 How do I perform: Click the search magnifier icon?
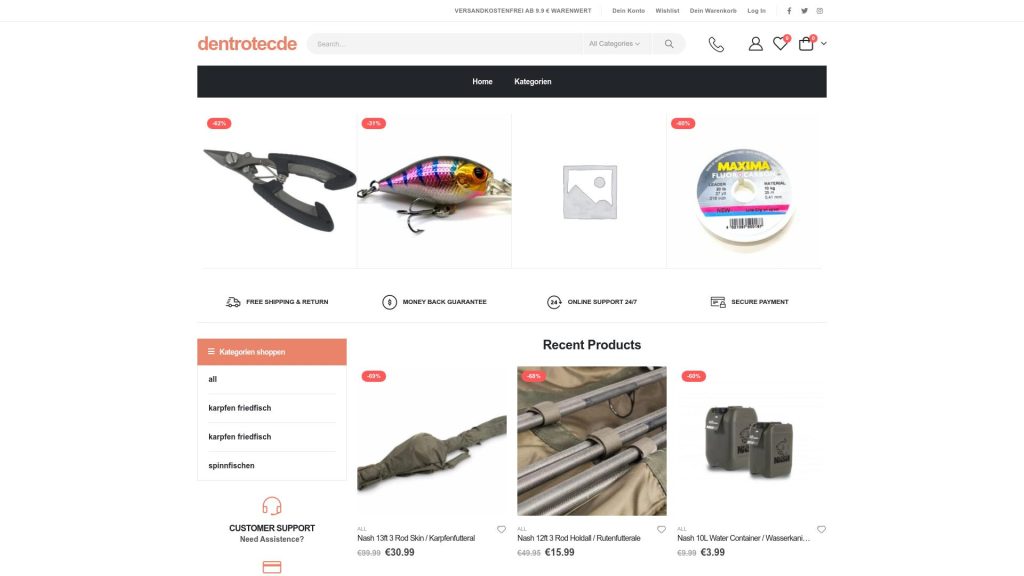(x=668, y=44)
